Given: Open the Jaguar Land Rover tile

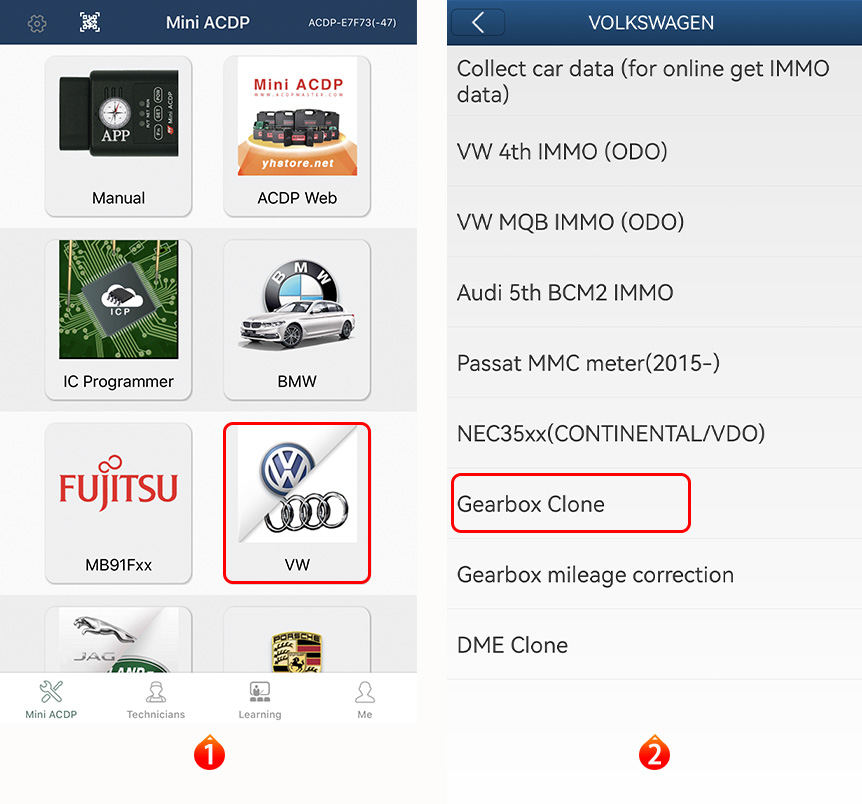Looking at the screenshot, I should point(118,640).
